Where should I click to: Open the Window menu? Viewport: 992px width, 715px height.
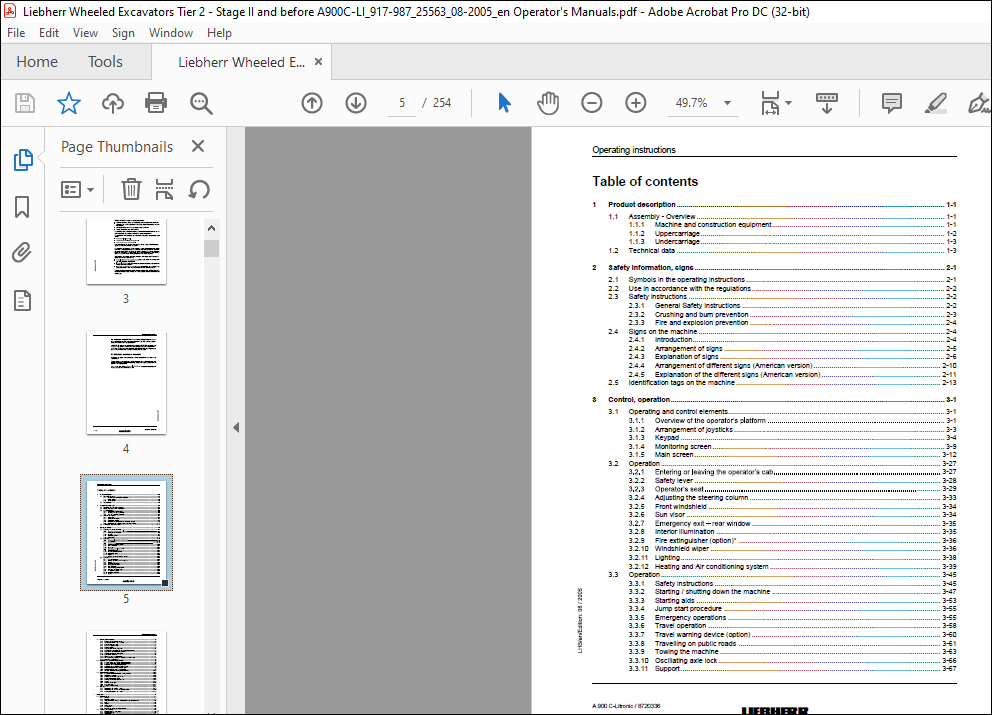pos(171,33)
